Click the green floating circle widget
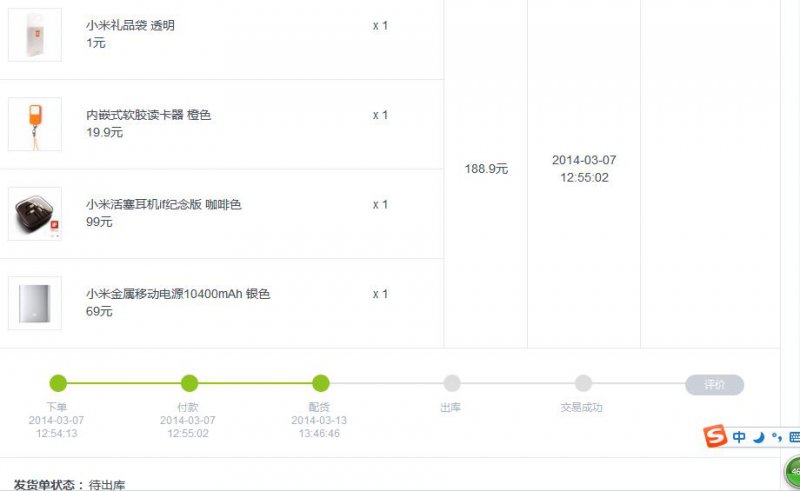800x491 pixels. coord(792,472)
